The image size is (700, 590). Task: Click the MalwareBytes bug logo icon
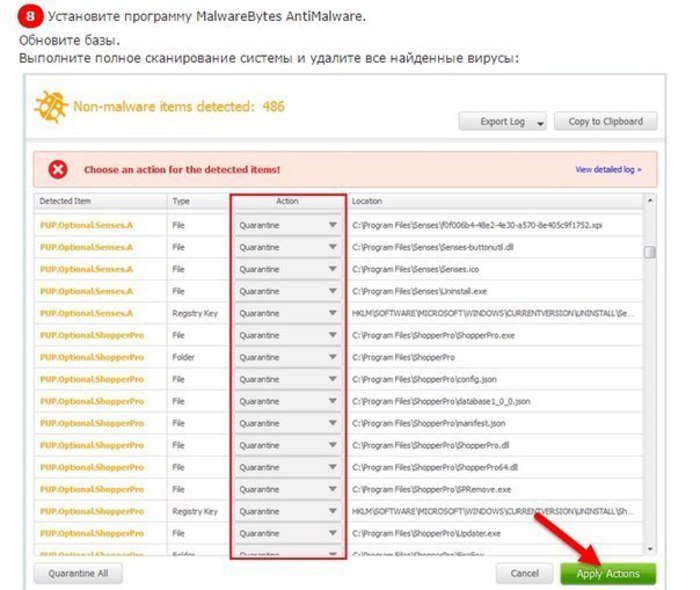(50, 107)
